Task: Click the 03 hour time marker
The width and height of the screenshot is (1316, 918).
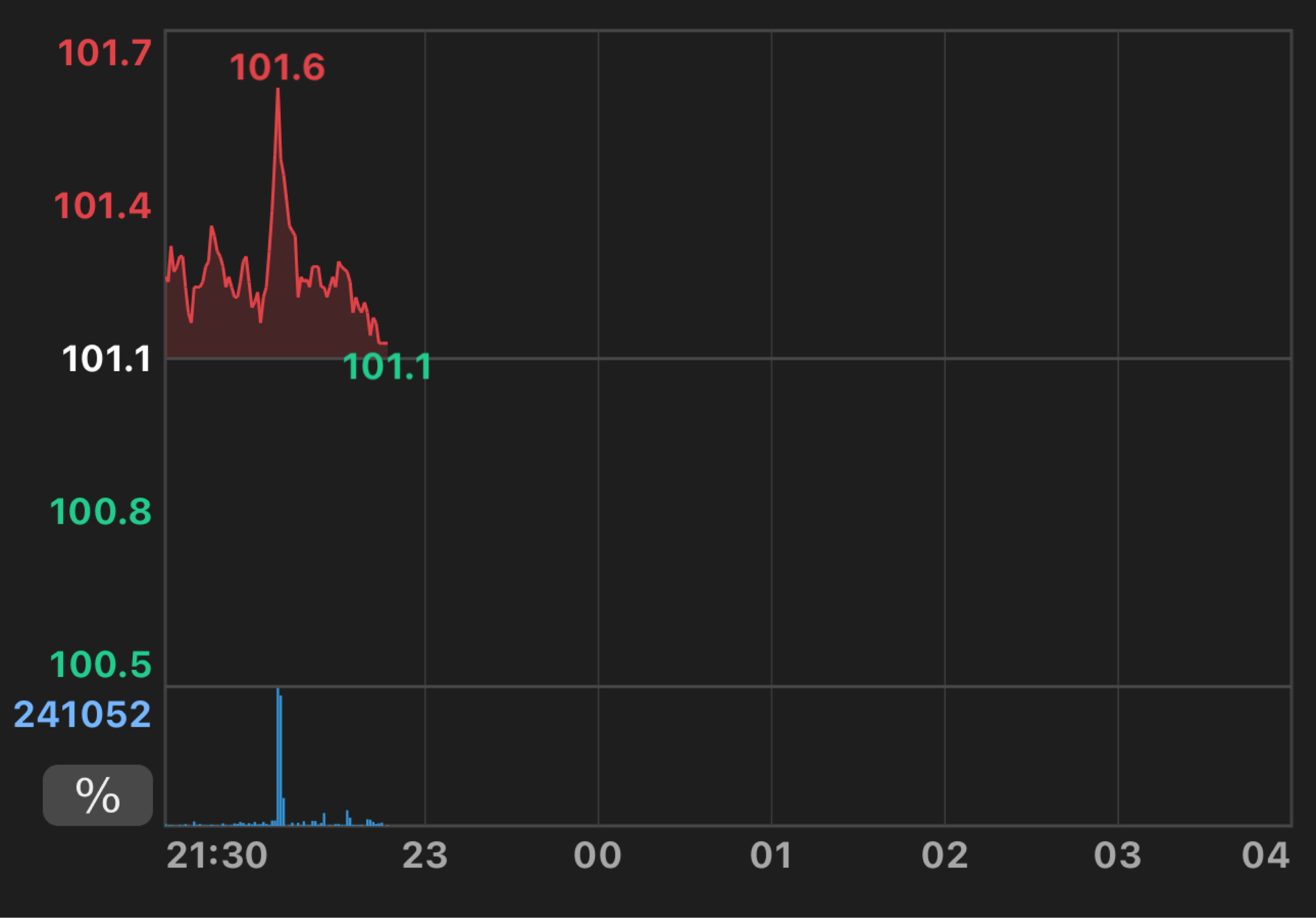Action: 1117,856
